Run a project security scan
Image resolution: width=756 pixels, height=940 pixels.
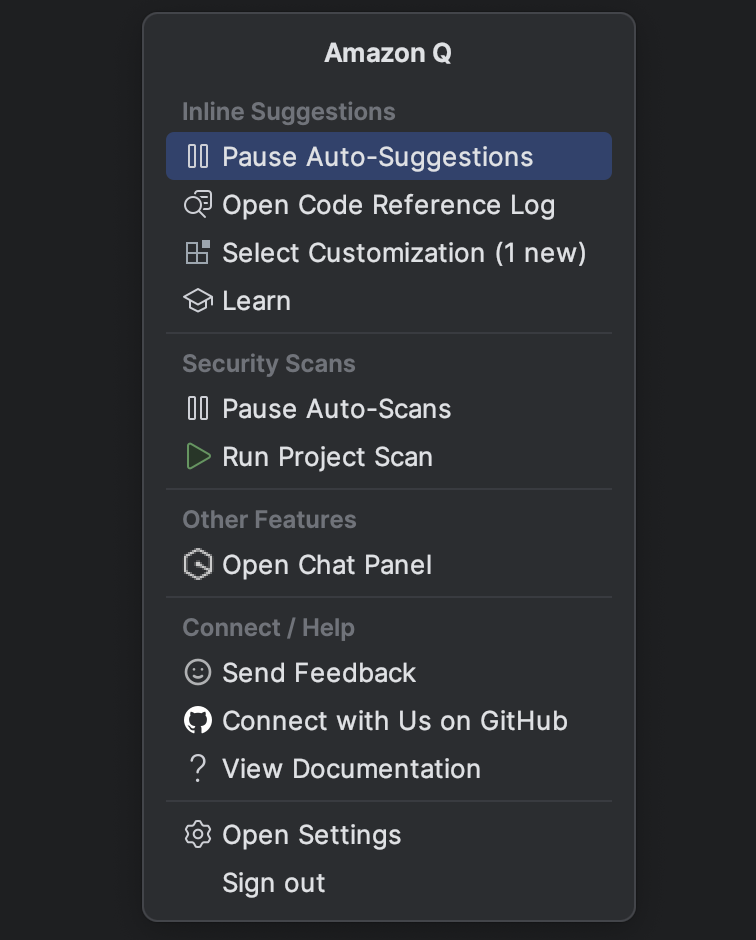(x=328, y=456)
